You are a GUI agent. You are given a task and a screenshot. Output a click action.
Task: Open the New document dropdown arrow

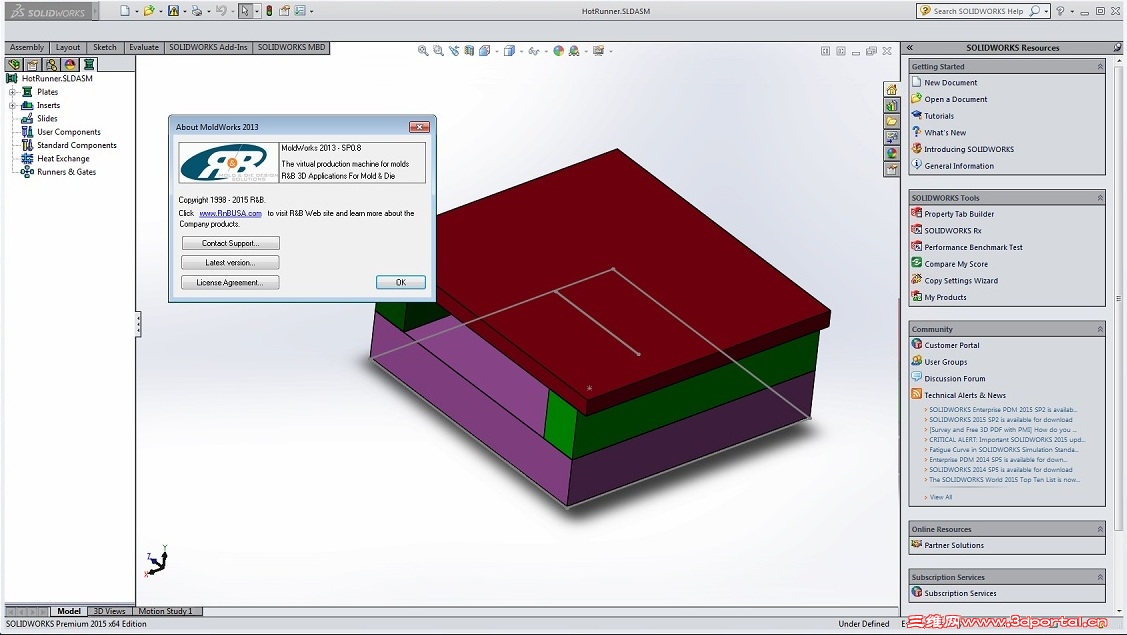(x=137, y=12)
